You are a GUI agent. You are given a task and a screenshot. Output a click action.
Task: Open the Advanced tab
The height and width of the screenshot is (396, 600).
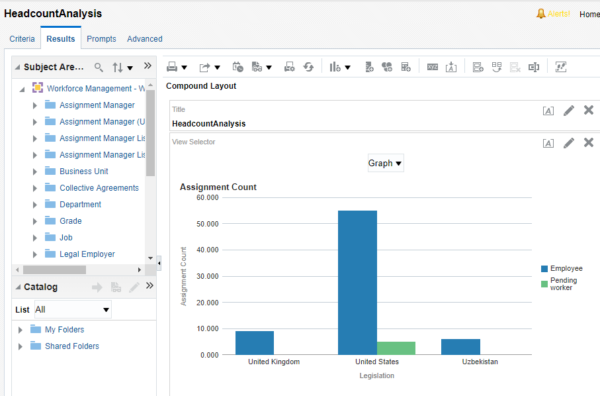(145, 39)
